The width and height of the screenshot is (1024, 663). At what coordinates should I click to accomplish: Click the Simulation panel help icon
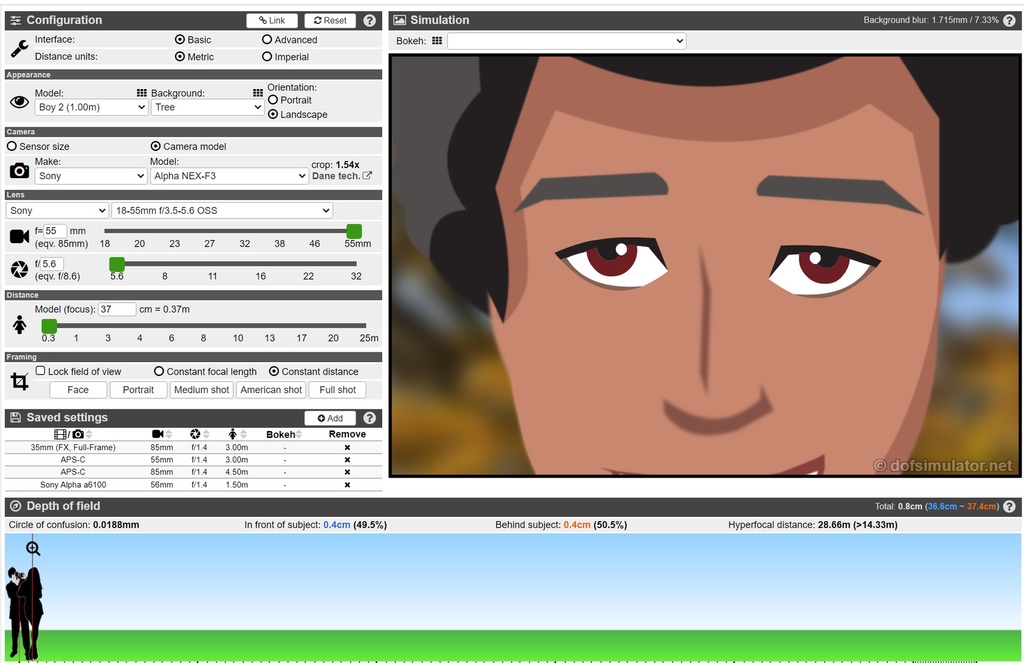[x=1009, y=20]
